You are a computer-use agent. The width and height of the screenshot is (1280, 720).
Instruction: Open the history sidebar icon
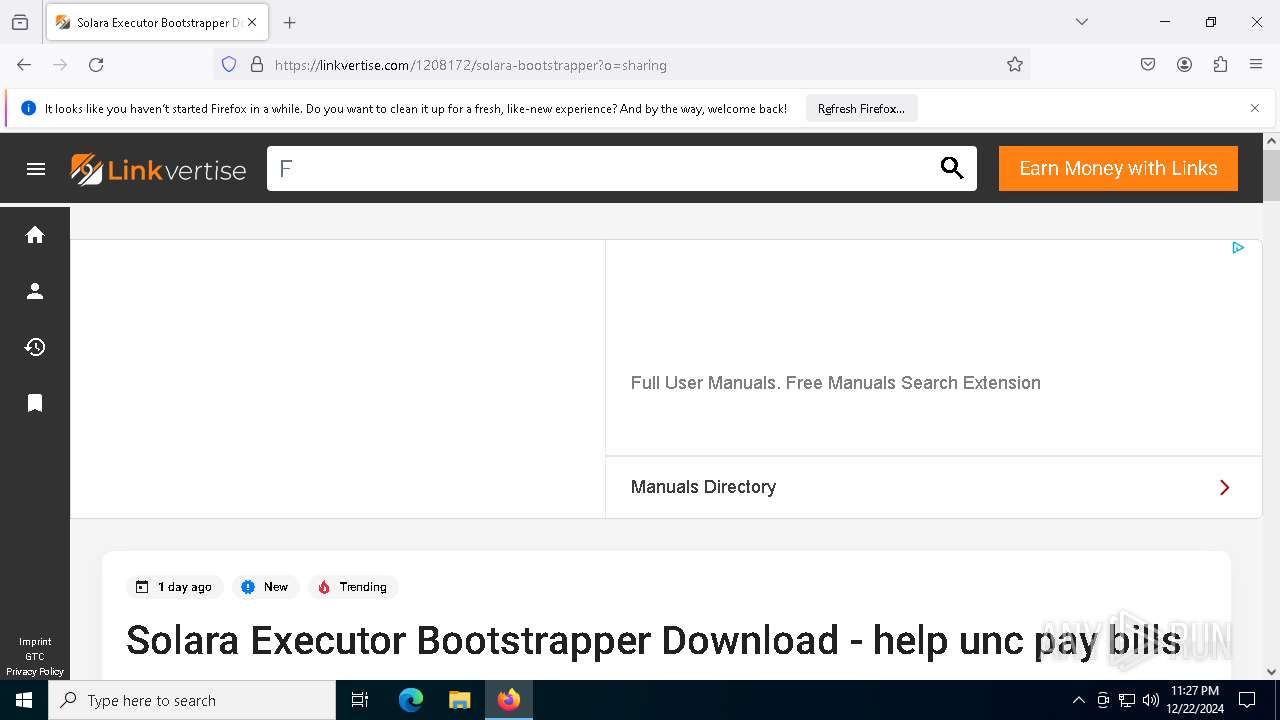35,347
